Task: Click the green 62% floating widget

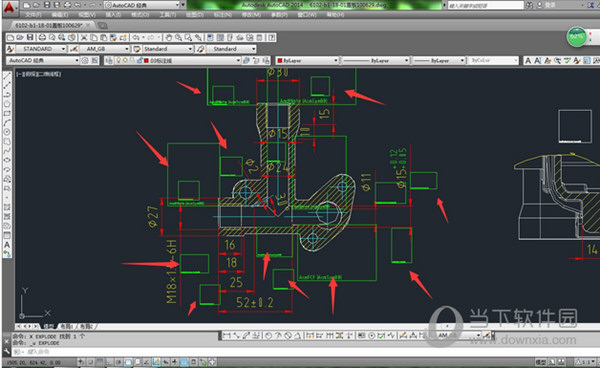Action: click(577, 37)
